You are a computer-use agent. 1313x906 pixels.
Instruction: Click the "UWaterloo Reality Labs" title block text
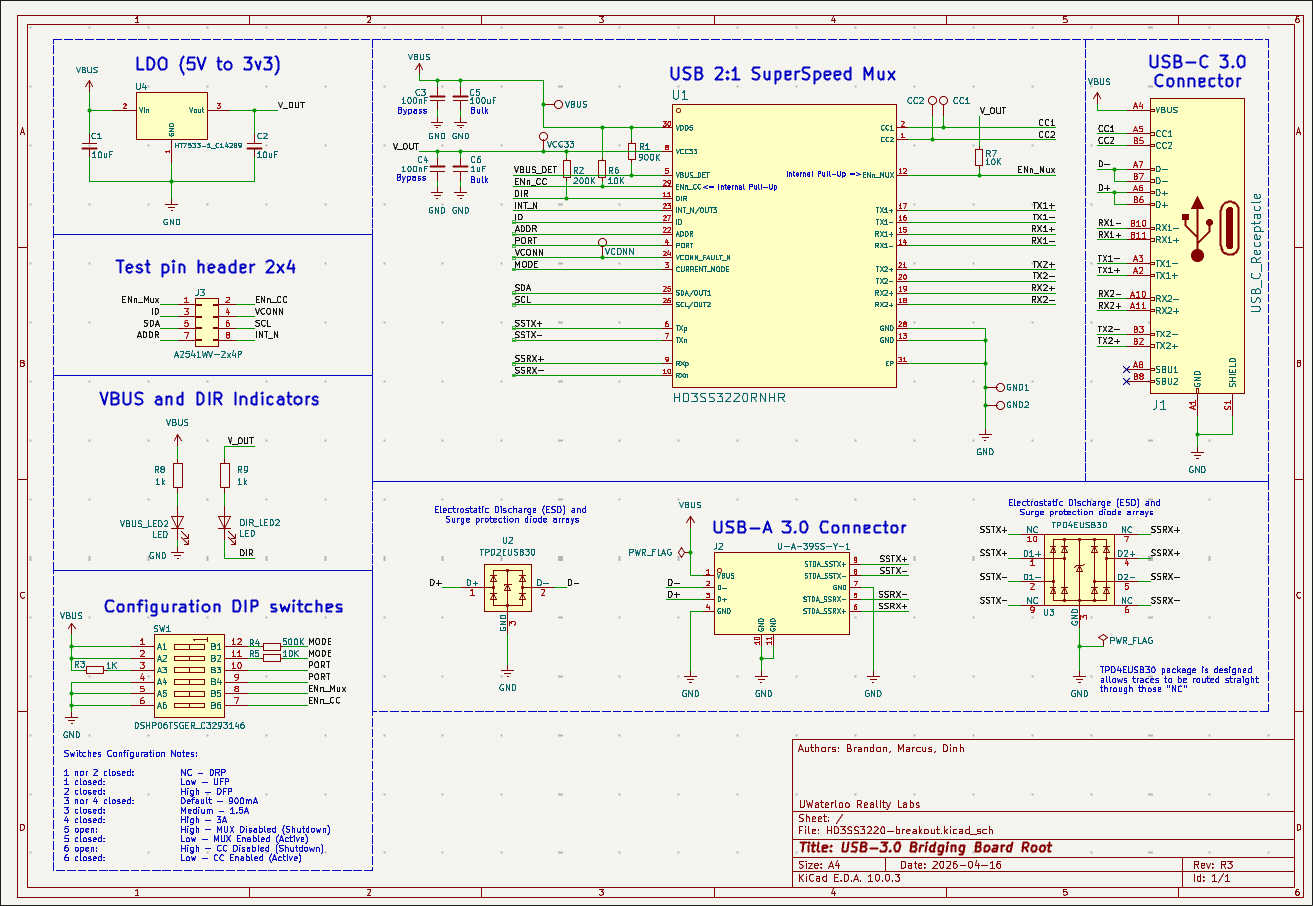[x=860, y=804]
